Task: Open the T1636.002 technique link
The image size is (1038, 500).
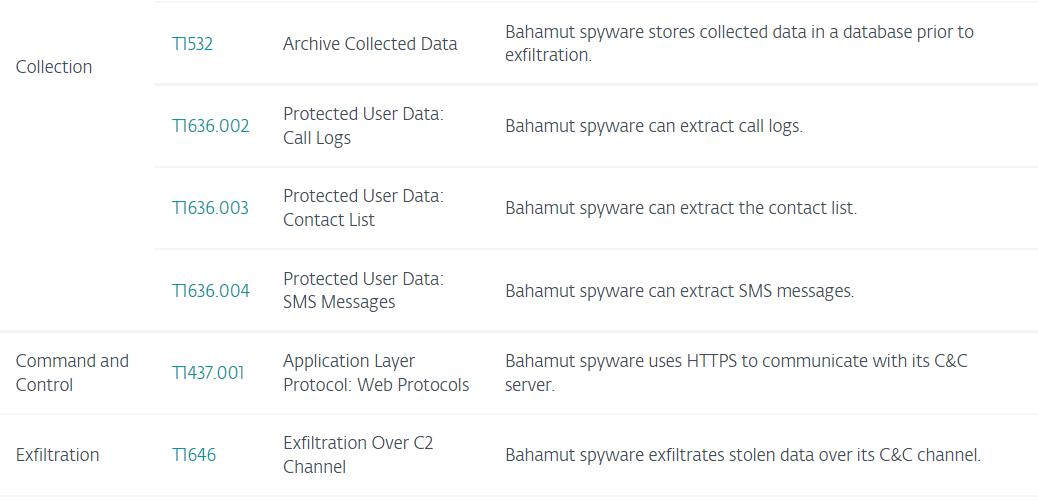Action: click(210, 126)
